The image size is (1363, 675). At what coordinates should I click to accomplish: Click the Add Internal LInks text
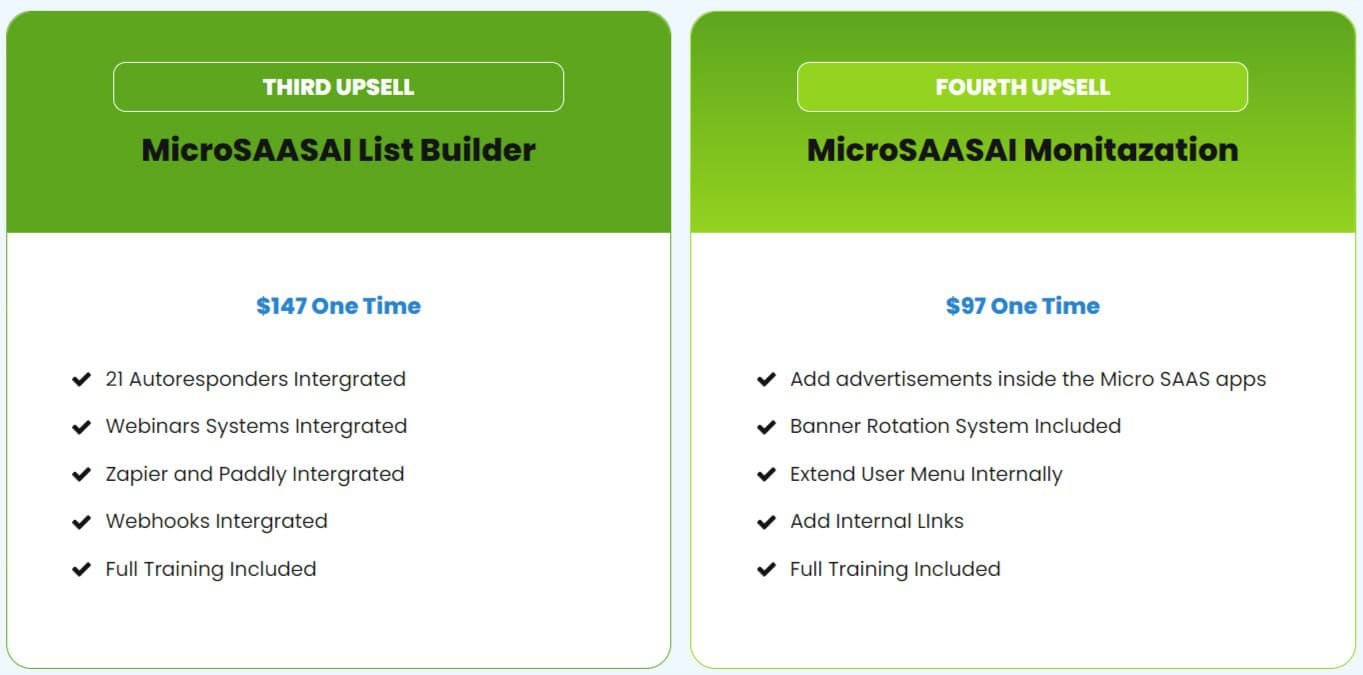click(x=877, y=521)
